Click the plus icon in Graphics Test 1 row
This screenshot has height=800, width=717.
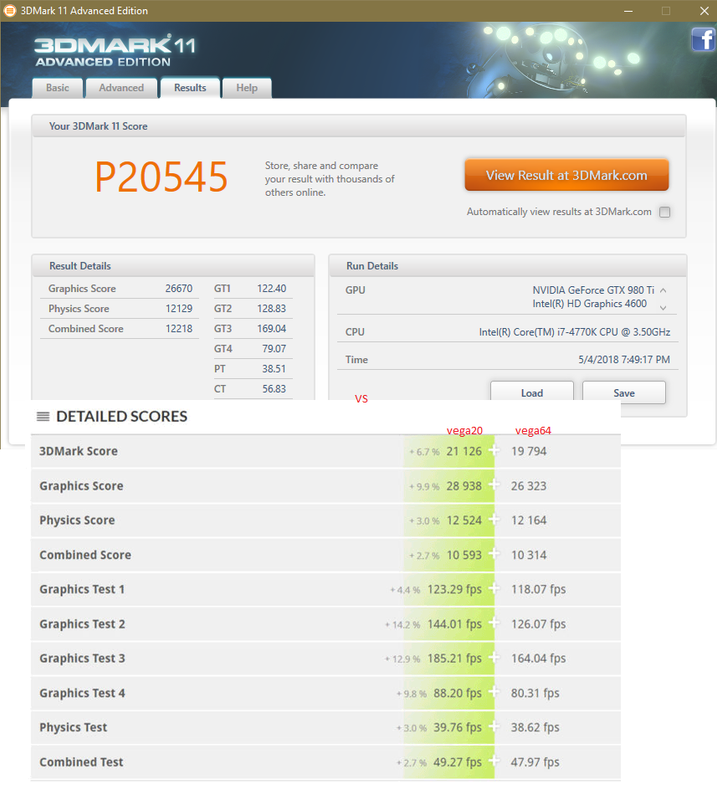(494, 589)
